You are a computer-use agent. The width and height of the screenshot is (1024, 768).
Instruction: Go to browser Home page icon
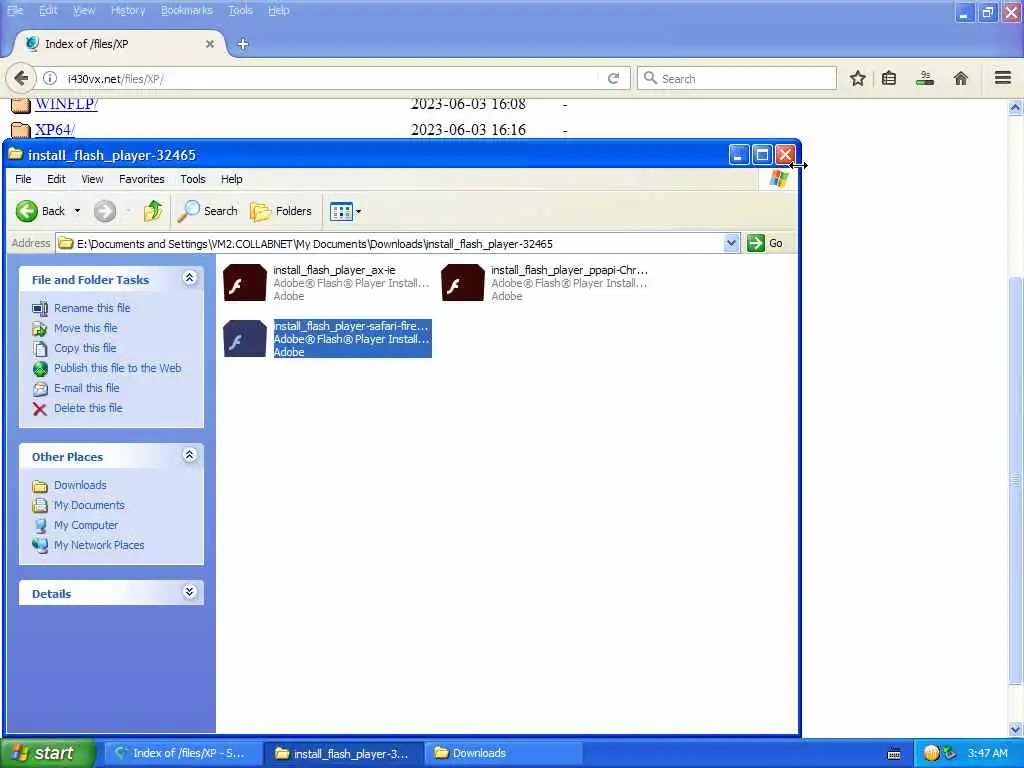tap(961, 79)
